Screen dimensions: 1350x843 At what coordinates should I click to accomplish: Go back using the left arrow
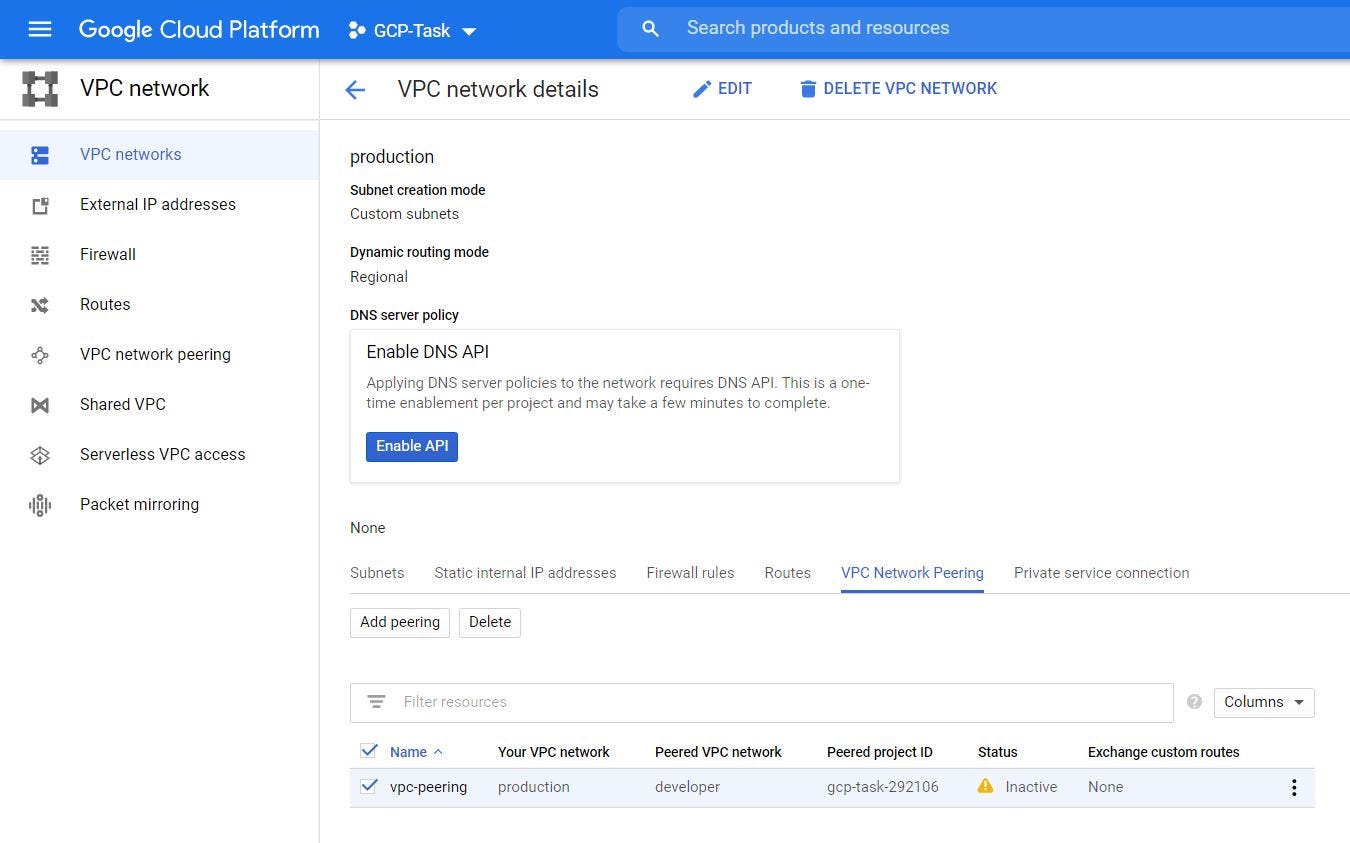click(355, 90)
